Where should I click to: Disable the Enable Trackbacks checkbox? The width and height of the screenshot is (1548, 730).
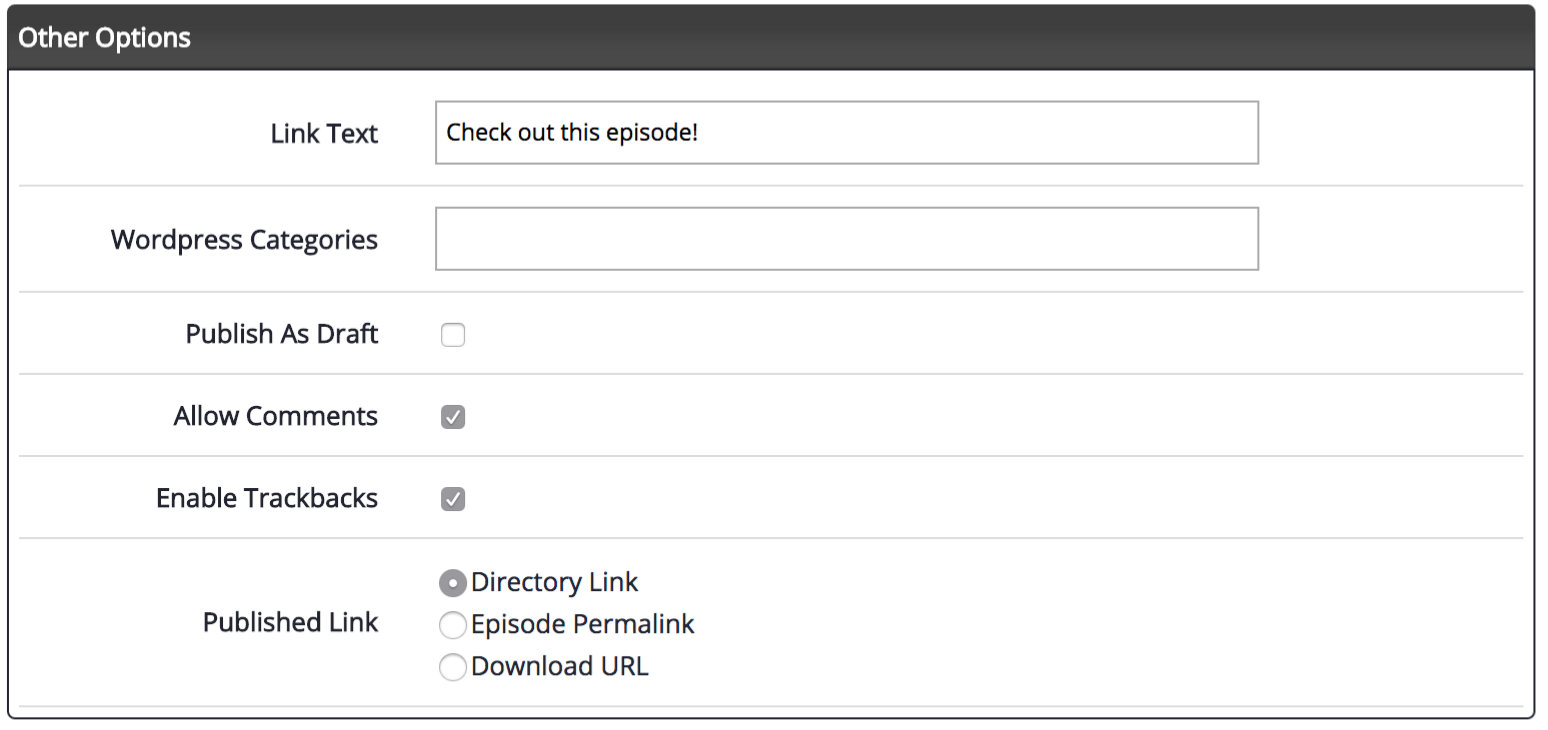[x=453, y=499]
